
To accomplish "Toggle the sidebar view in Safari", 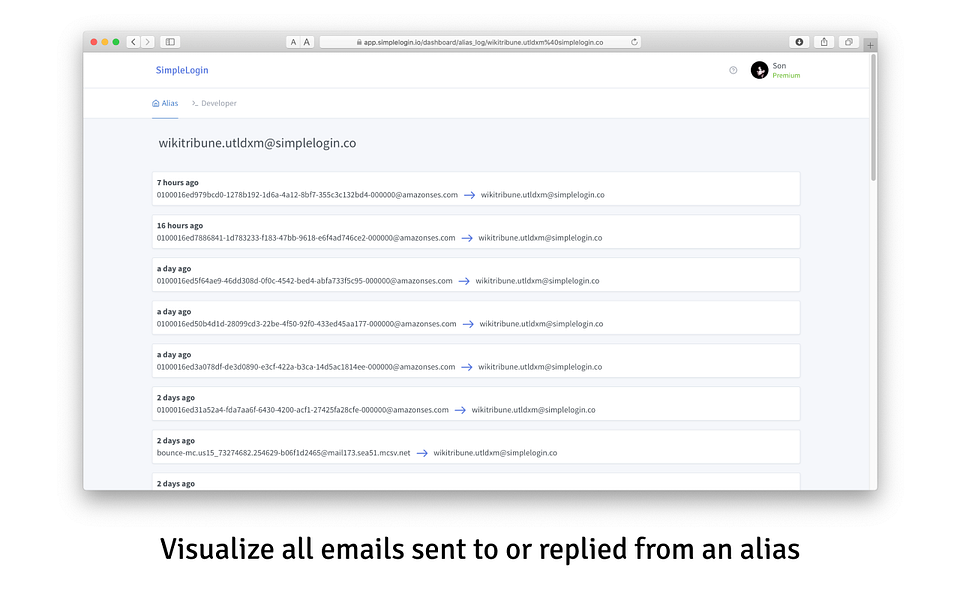I will 170,42.
